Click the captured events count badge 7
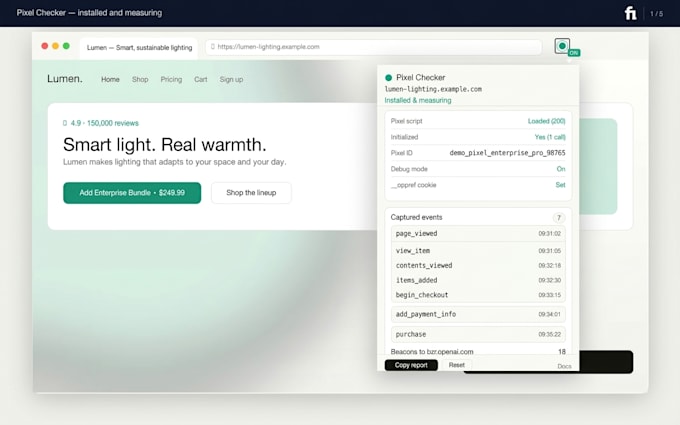Screen dimensions: 680x425 (559, 218)
